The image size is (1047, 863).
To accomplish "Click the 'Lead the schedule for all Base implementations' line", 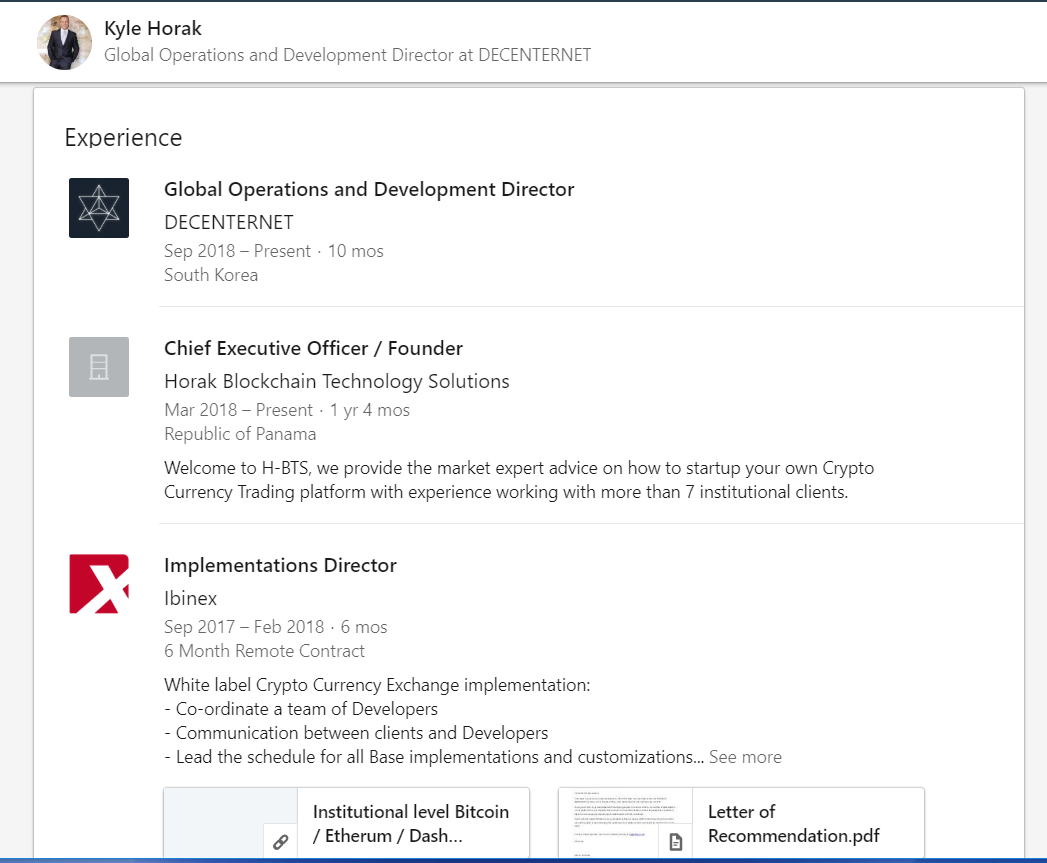I will pyautogui.click(x=434, y=757).
